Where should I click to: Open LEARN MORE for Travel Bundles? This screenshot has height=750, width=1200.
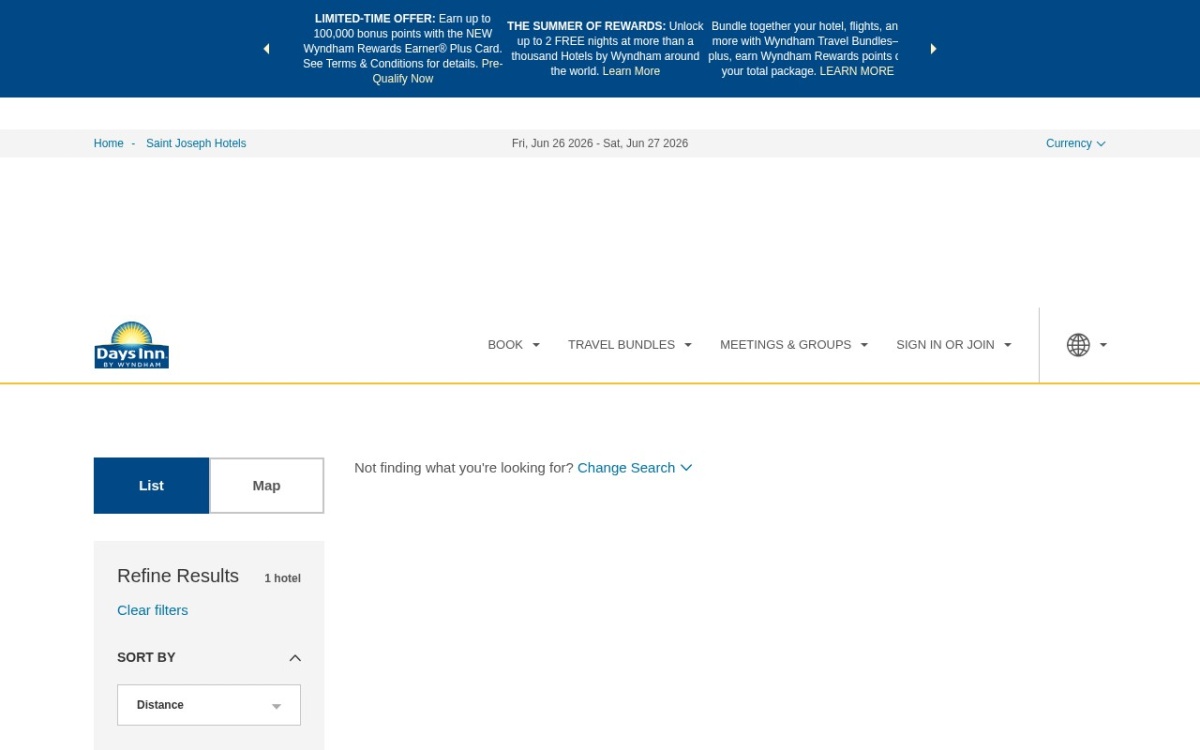[857, 71]
